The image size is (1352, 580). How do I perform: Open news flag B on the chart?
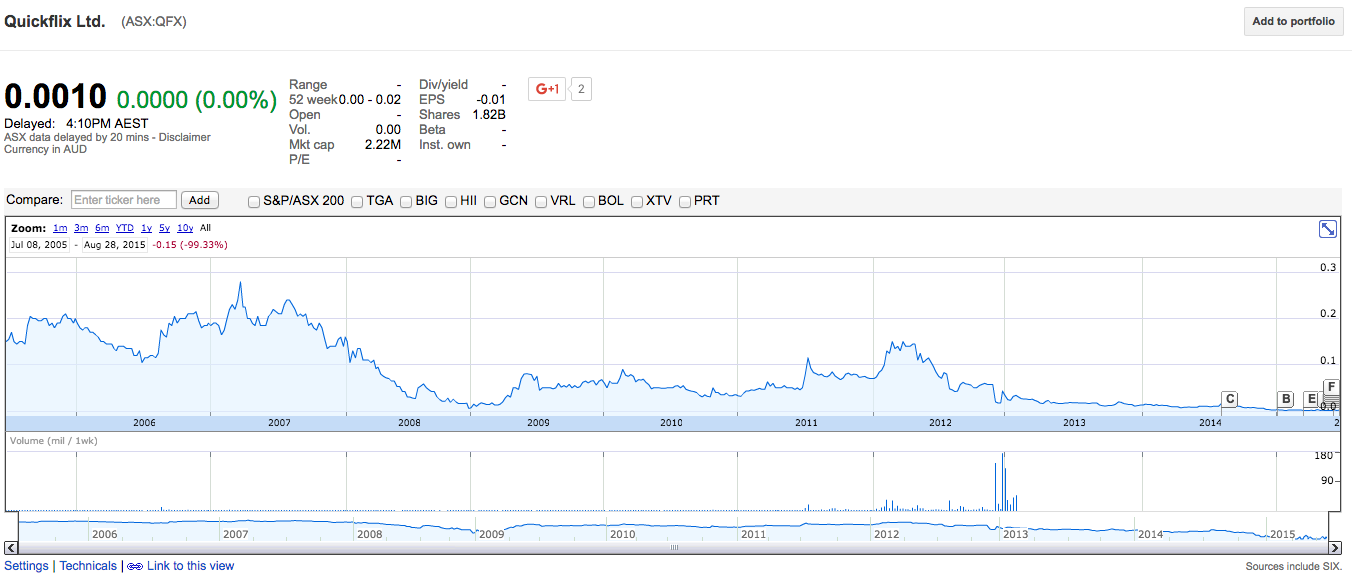pyautogui.click(x=1286, y=399)
